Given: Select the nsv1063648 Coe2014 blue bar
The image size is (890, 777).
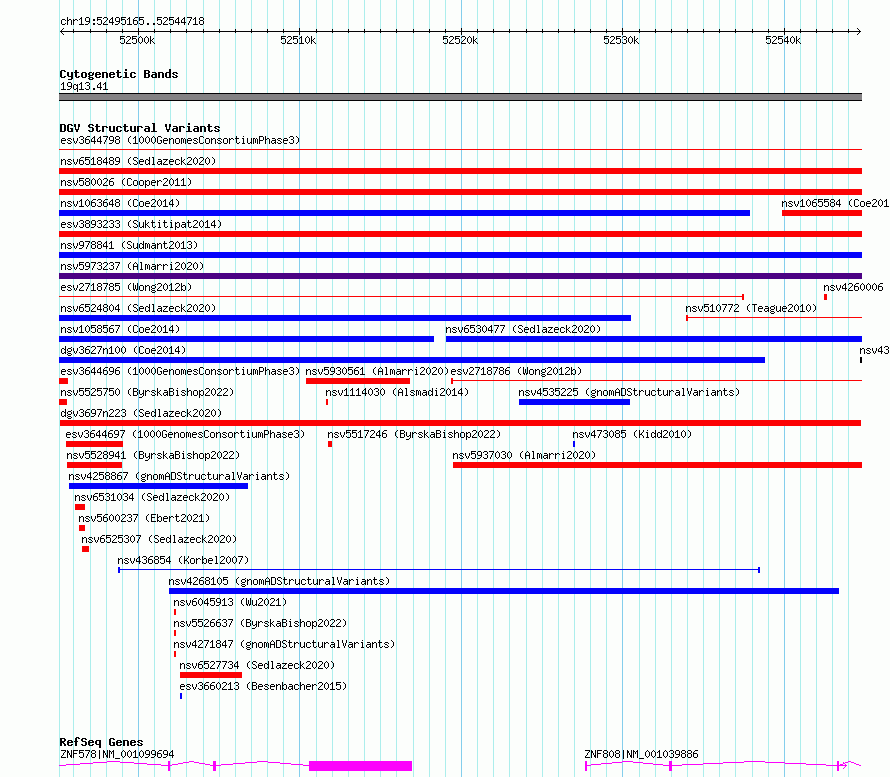Looking at the screenshot, I should click(x=404, y=213).
